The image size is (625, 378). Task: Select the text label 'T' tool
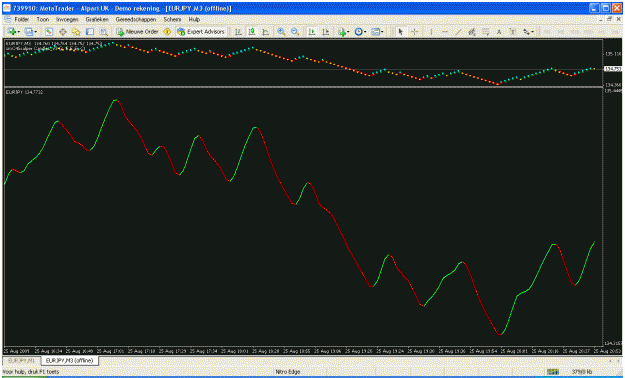(x=513, y=32)
